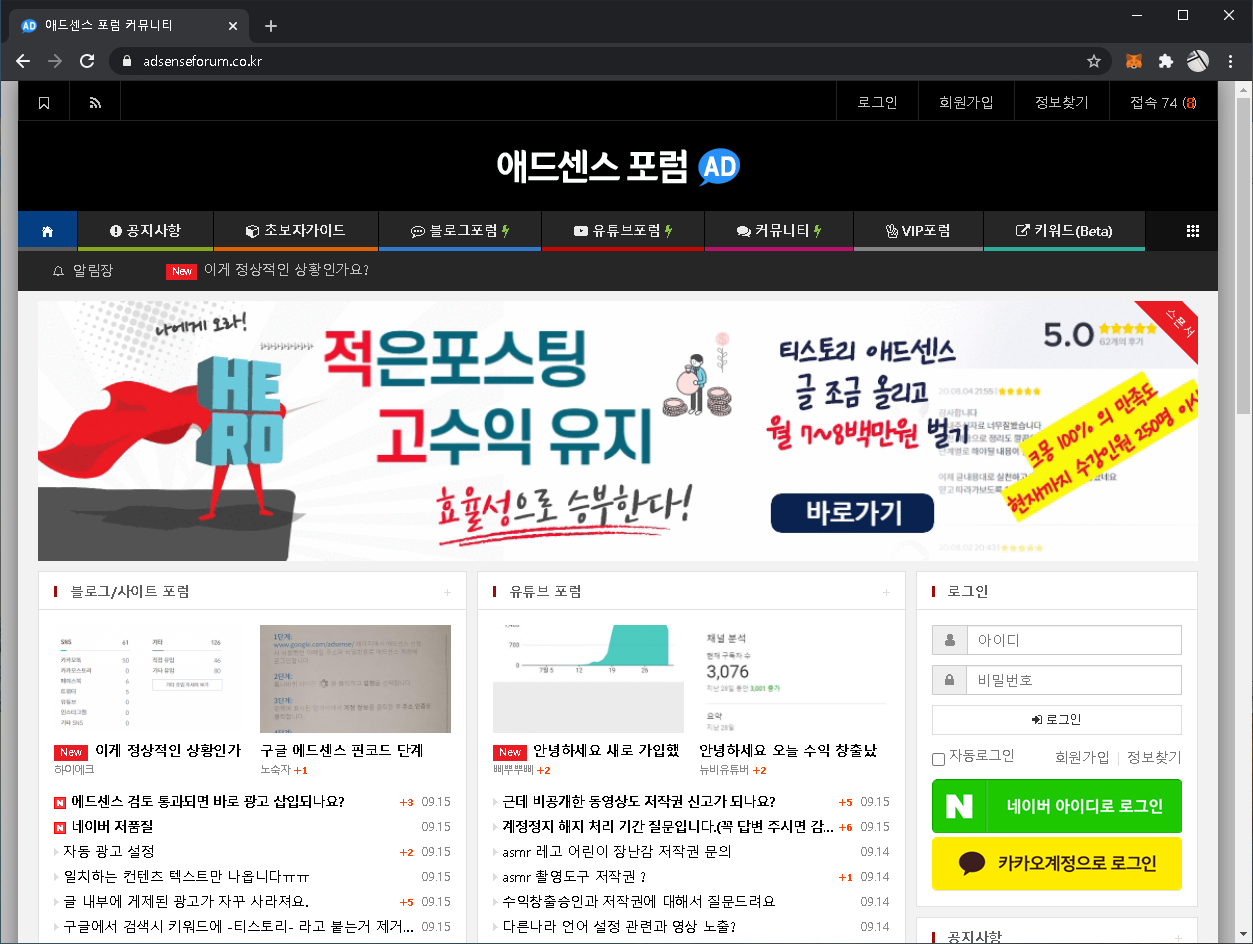Go to home via the house icon
The image size is (1253, 944).
[47, 231]
